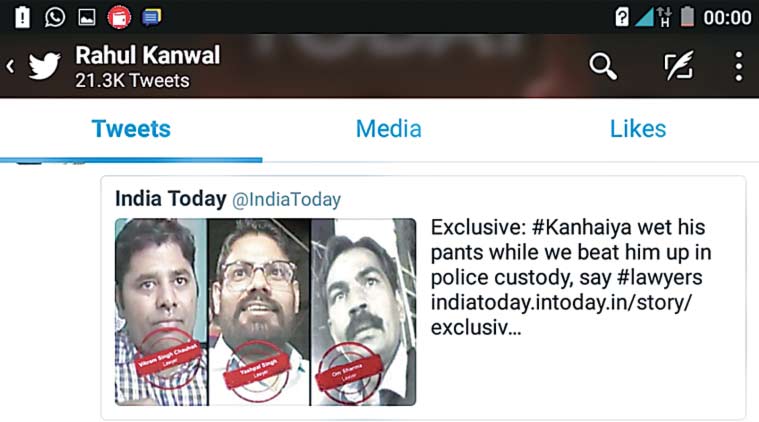Viewport: 759px width, 422px height.
Task: Switch to the Media tab
Action: click(x=389, y=129)
